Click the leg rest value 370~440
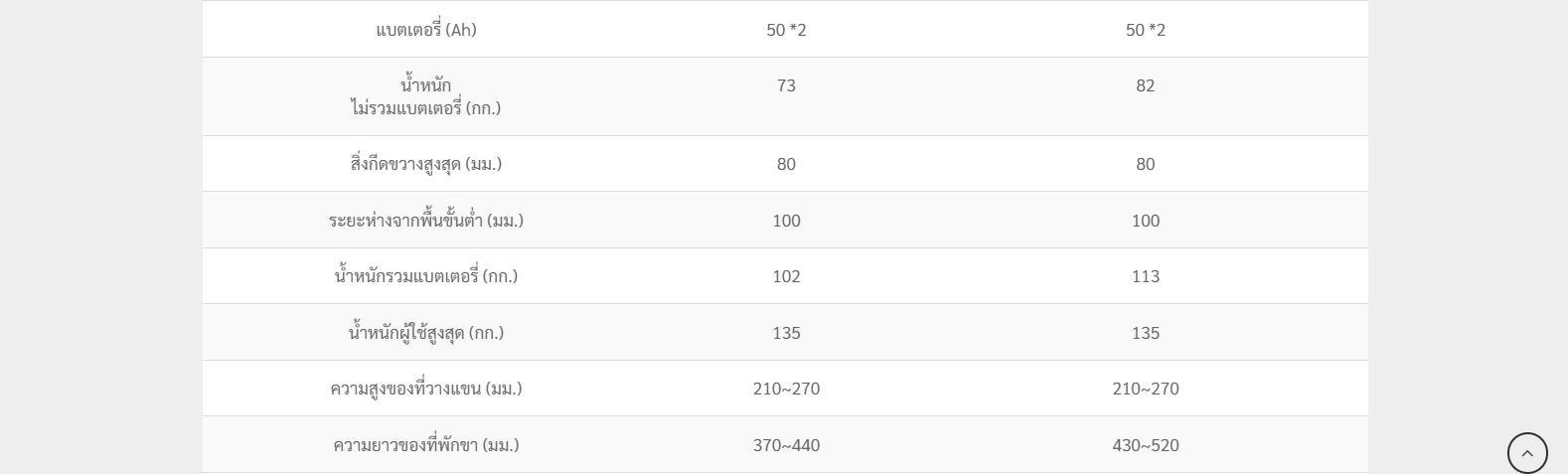The width and height of the screenshot is (1568, 474). pyautogui.click(x=786, y=445)
